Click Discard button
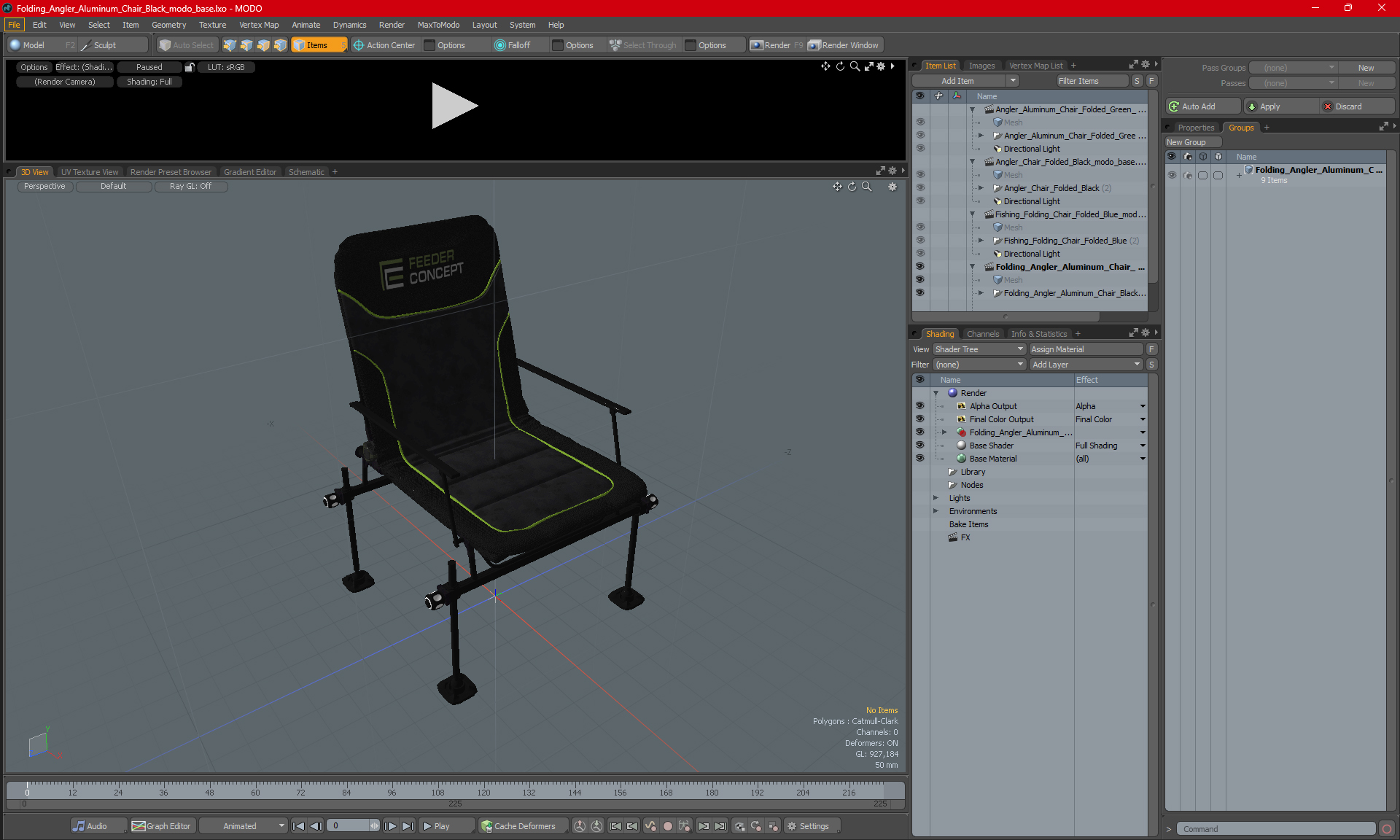Screen dimensions: 1400x840 click(x=1357, y=106)
